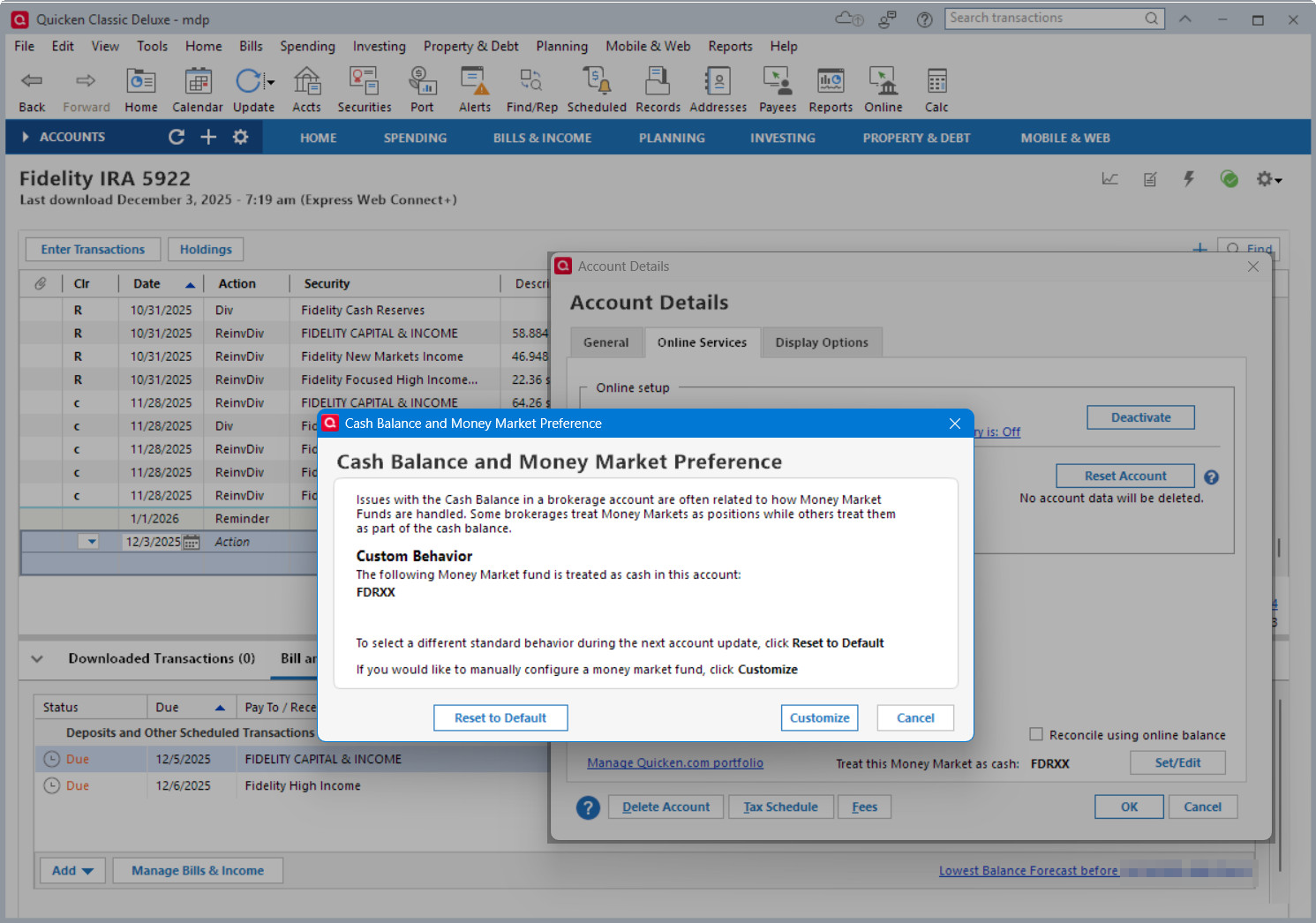
Task: Click the green download status icon
Action: click(x=1229, y=179)
